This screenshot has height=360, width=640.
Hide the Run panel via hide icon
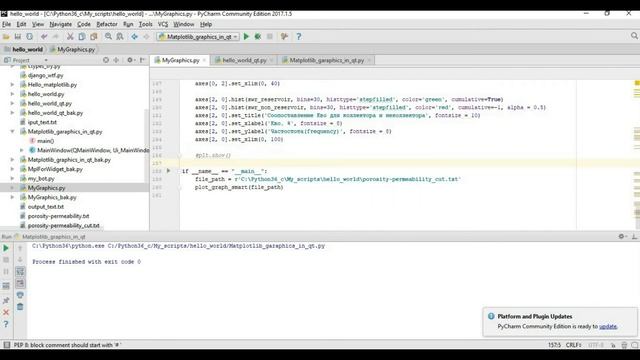point(634,236)
